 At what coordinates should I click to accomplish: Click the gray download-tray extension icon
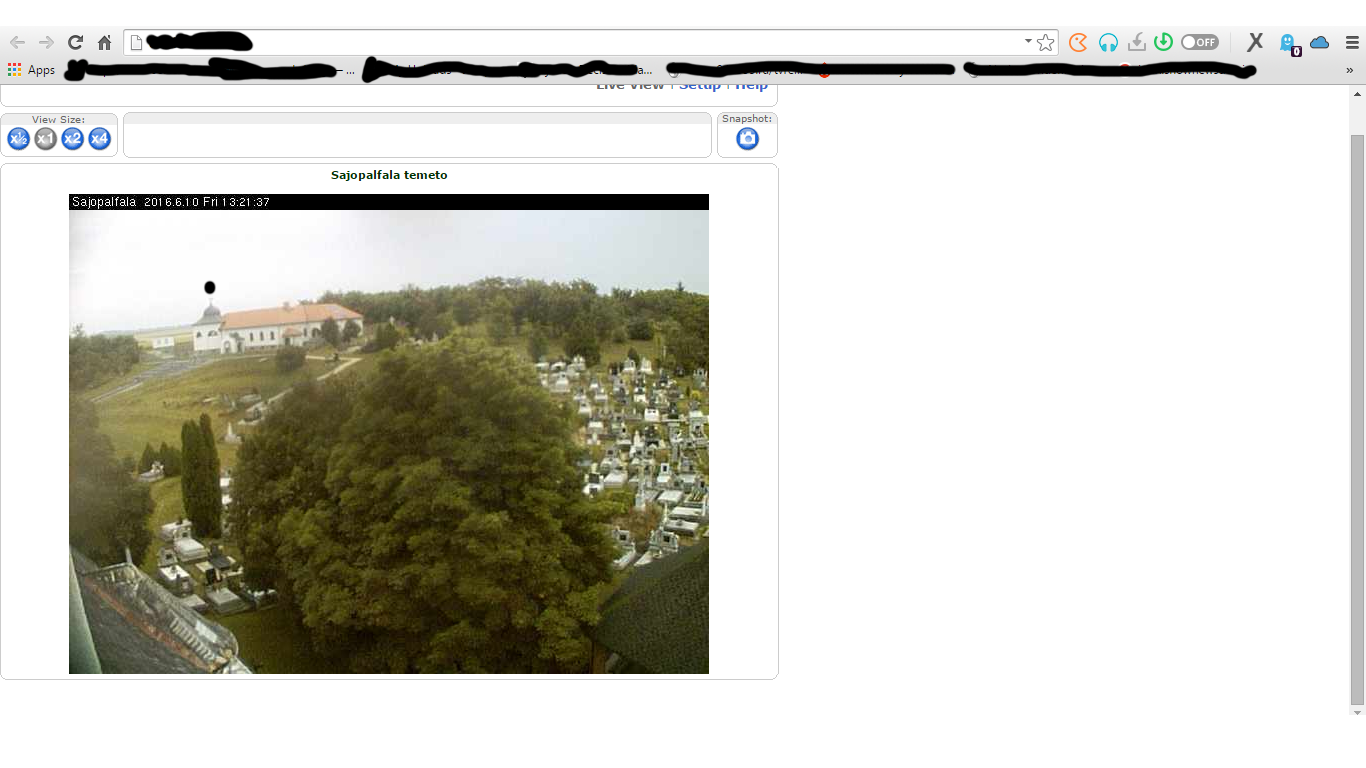[x=1136, y=42]
